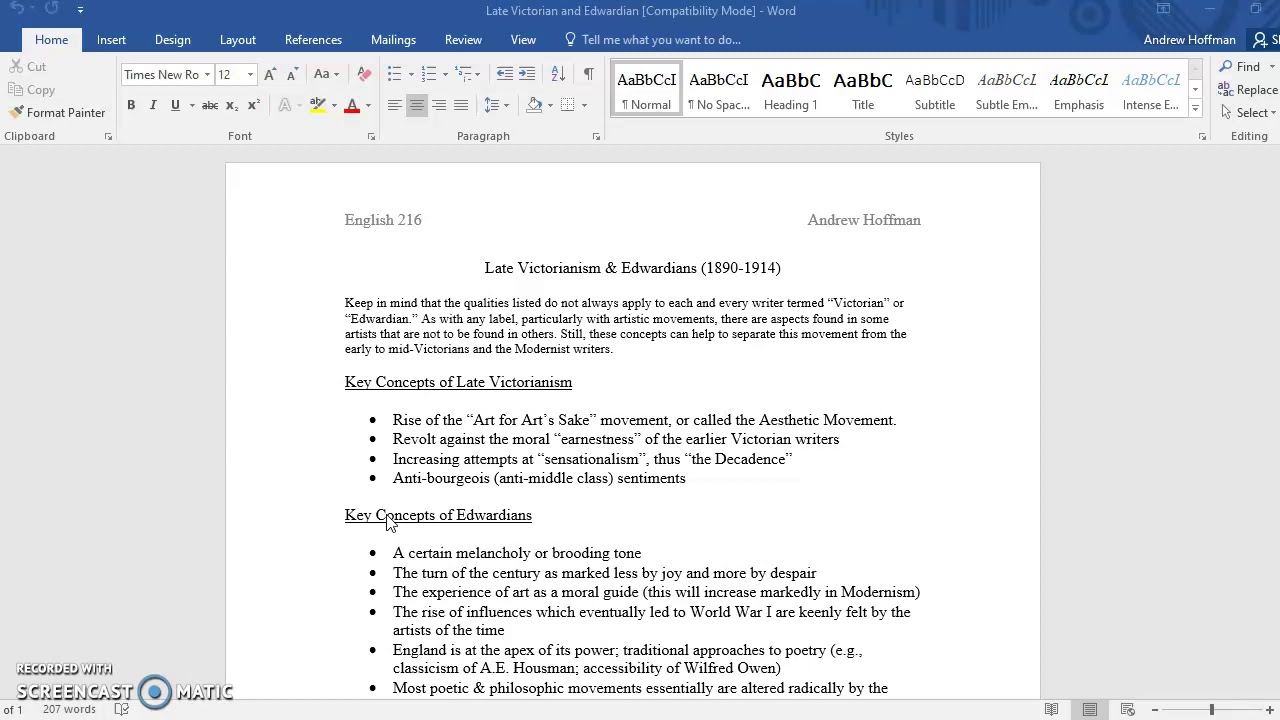Apply strikethrough formatting
This screenshot has width=1280, height=720.
(x=209, y=105)
